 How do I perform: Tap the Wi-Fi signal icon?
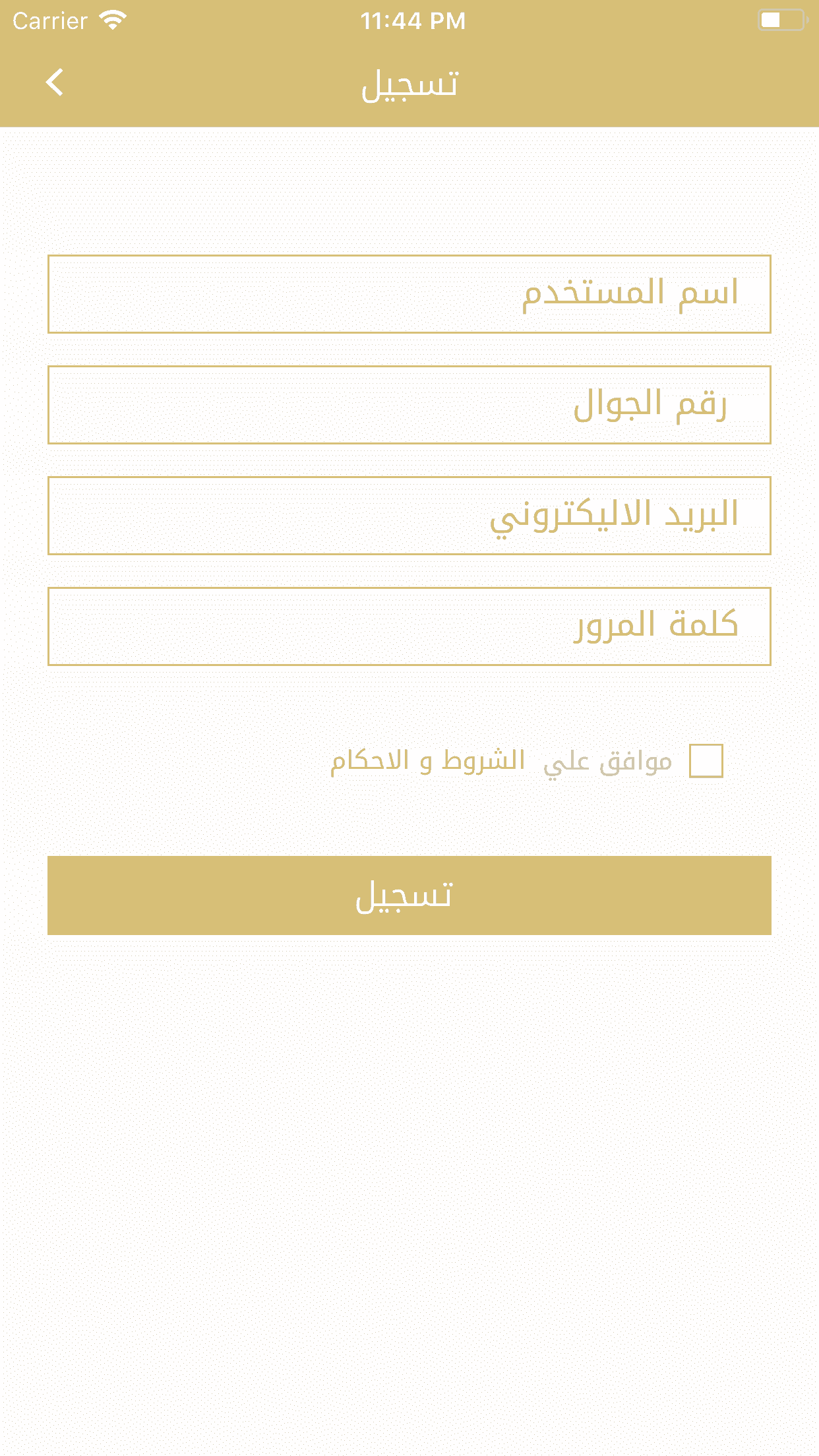pos(113,20)
